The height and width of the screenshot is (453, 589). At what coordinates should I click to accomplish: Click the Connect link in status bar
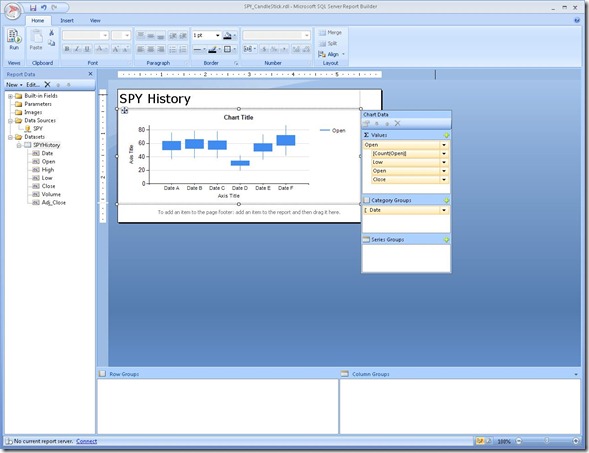pos(86,441)
